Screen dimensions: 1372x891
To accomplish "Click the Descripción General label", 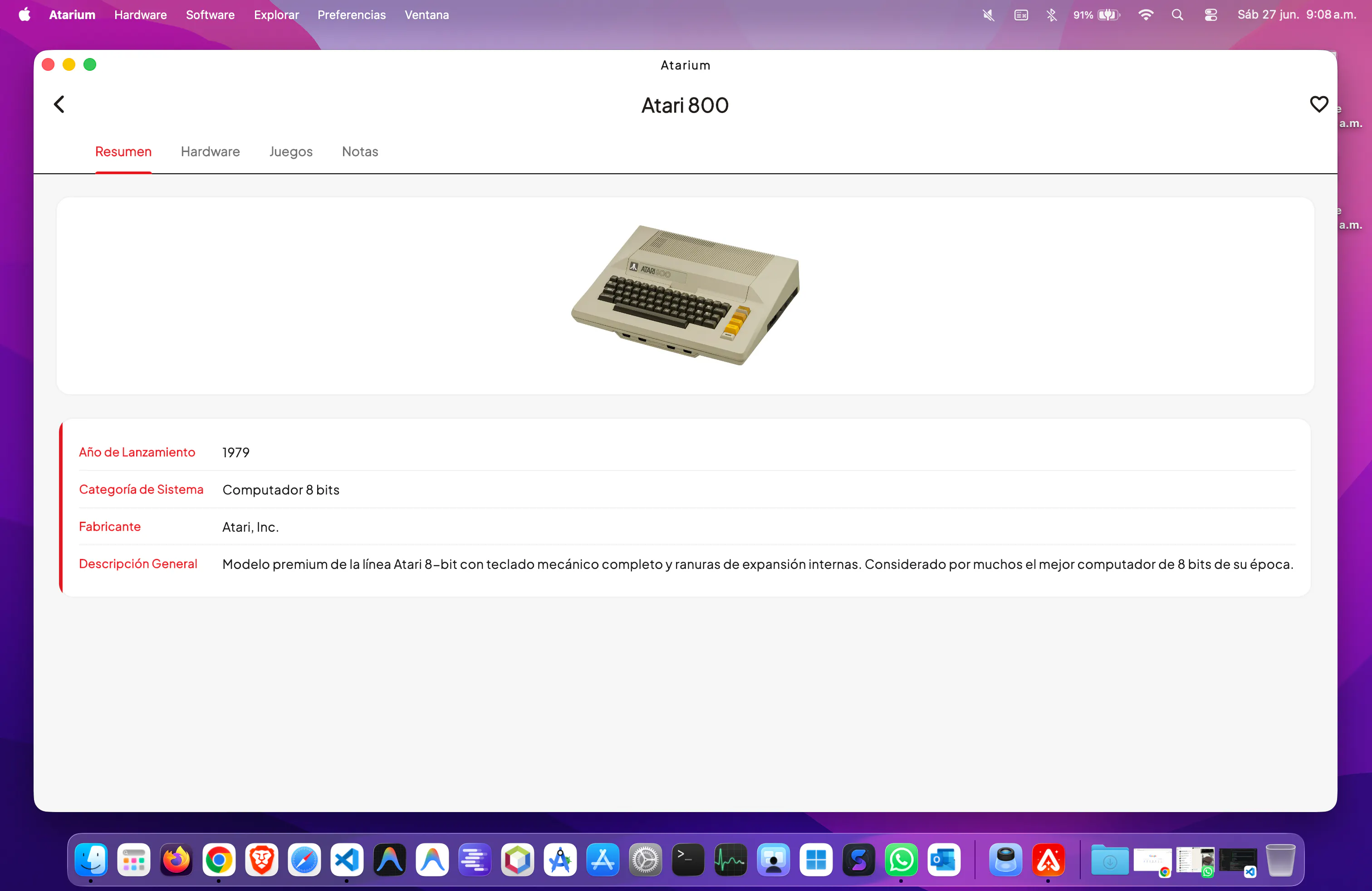I will pyautogui.click(x=138, y=563).
